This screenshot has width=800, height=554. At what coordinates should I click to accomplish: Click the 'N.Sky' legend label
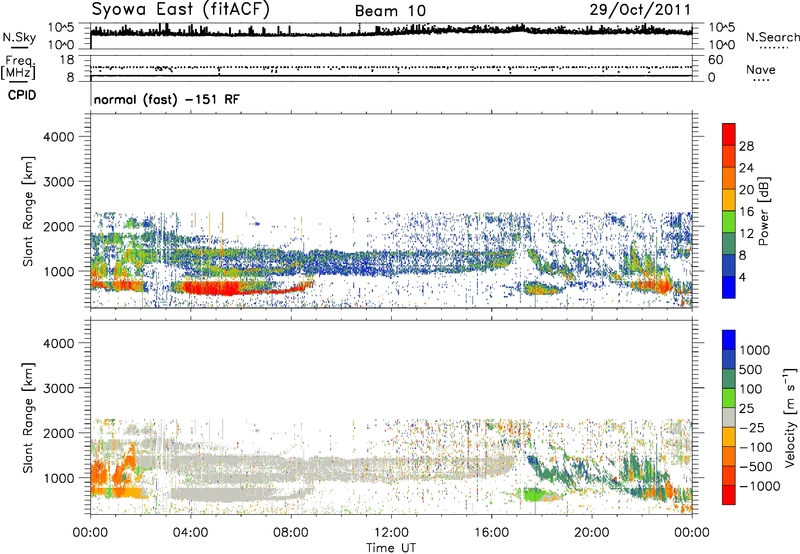coord(19,37)
